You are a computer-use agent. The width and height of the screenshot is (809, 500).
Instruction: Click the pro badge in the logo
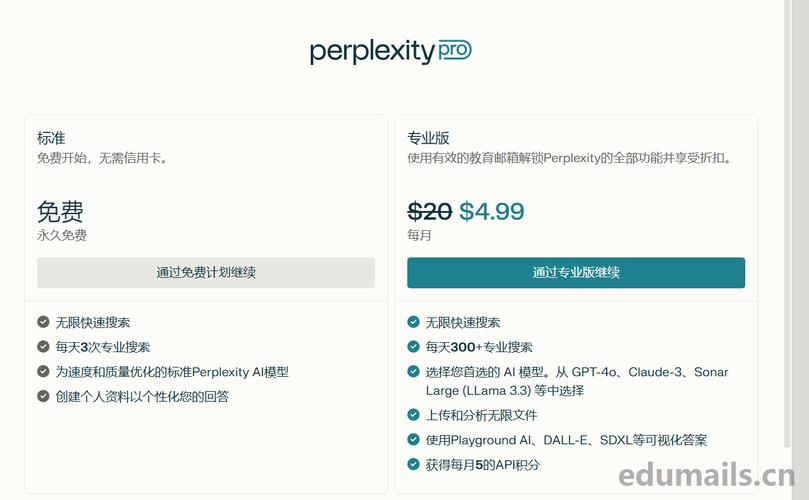[455, 50]
